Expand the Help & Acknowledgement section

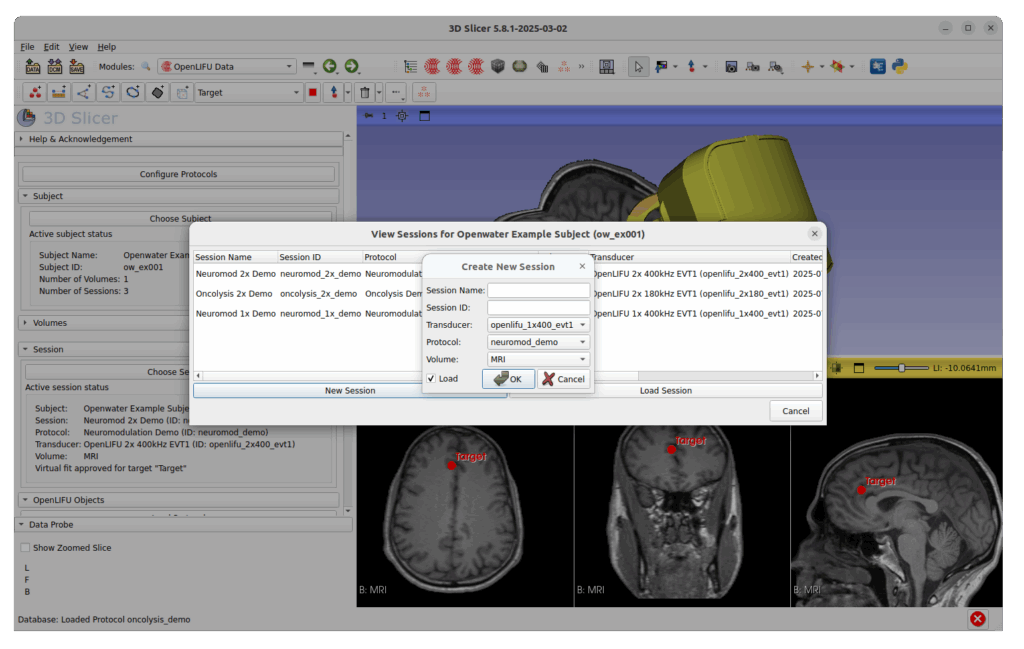pyautogui.click(x=180, y=139)
